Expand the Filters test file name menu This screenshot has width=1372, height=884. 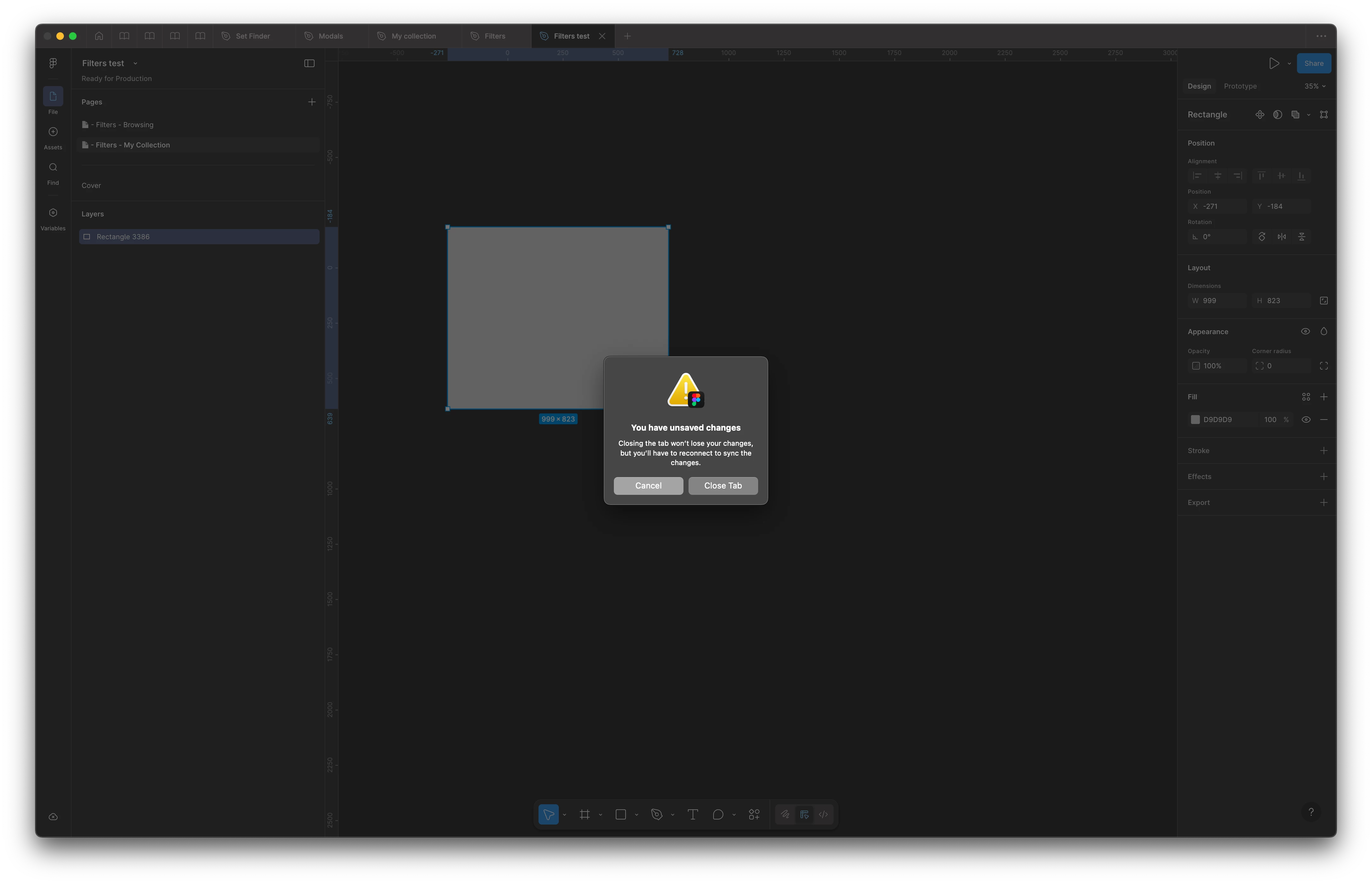(135, 63)
